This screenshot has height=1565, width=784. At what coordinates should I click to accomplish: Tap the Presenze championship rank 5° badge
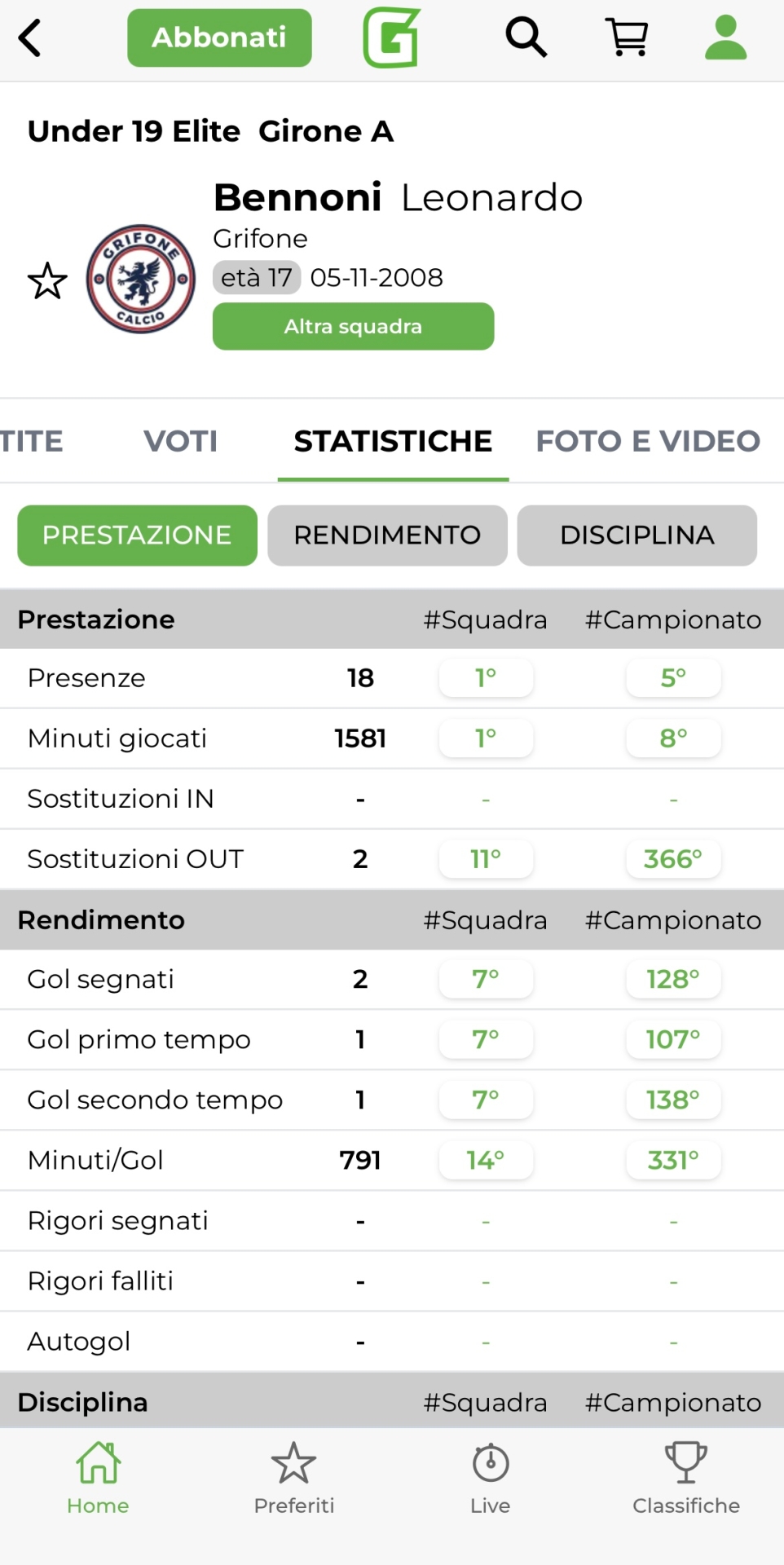[x=673, y=678]
